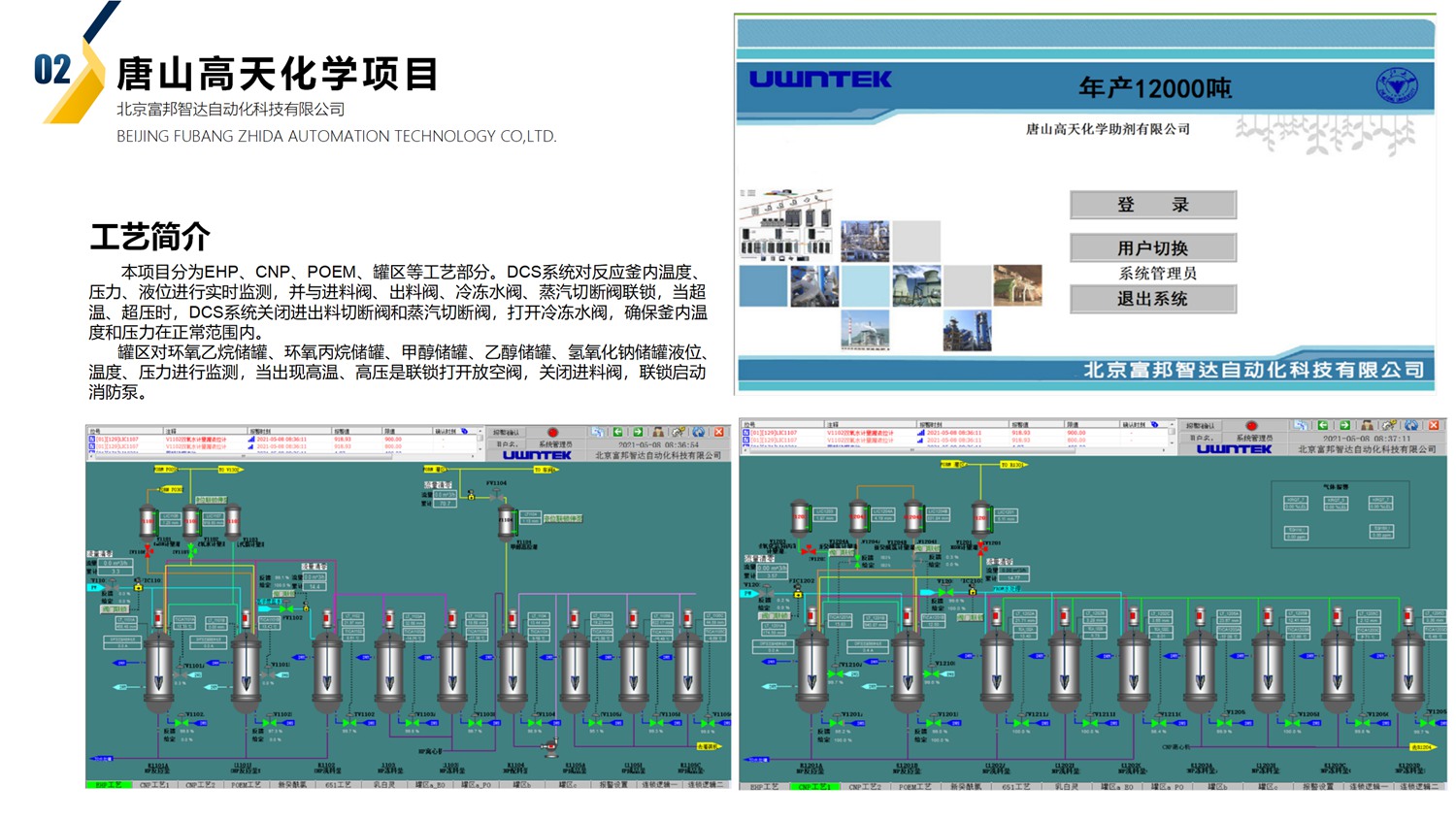Click the key/settings icon in CNP toolbar
Viewport: 1456px width, 819px height.
coord(1389,425)
